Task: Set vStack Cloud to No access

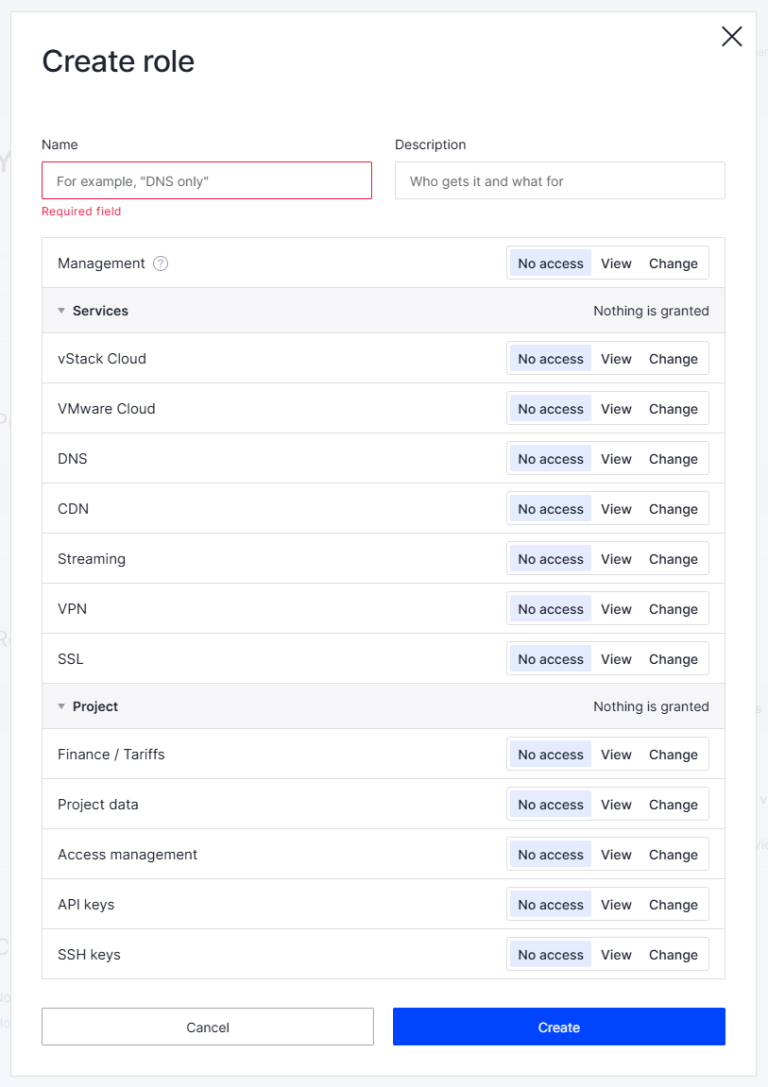Action: (550, 359)
